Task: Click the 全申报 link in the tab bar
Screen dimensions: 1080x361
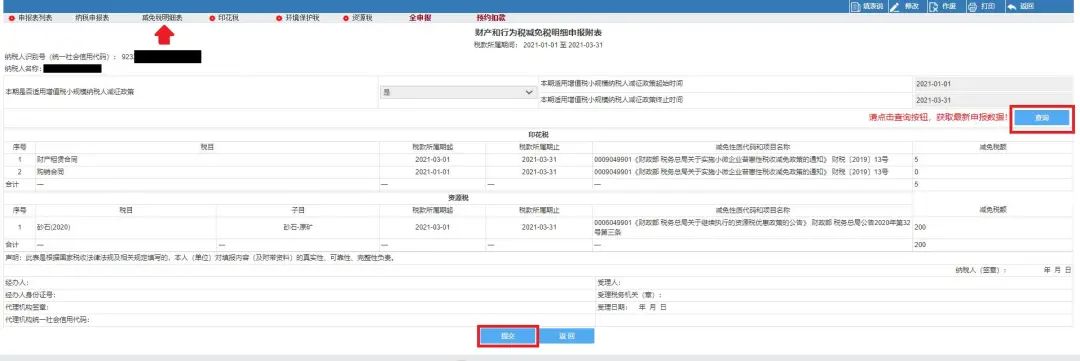Action: point(419,18)
